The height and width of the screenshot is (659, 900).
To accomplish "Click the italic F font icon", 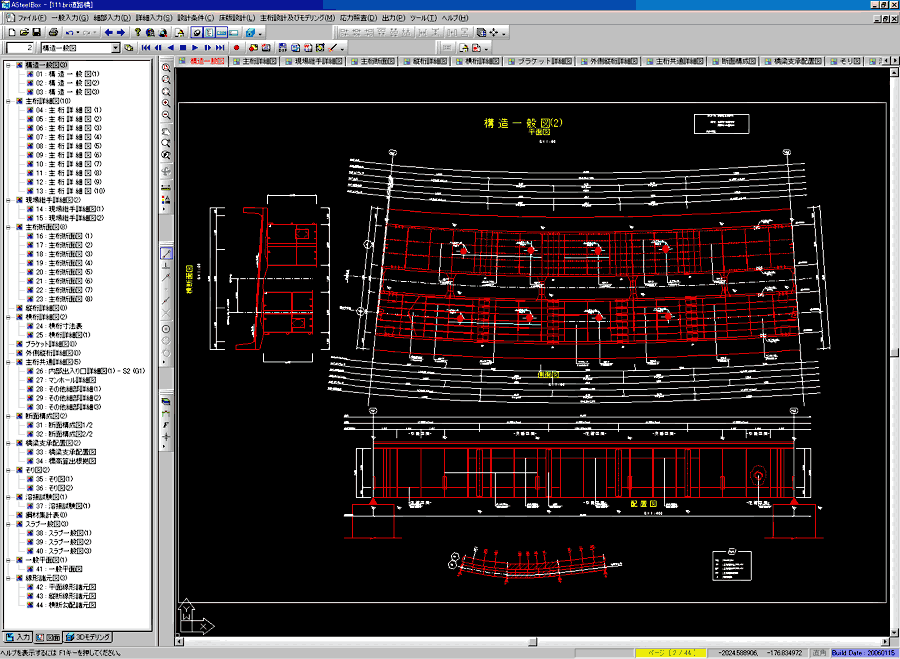I will [166, 425].
